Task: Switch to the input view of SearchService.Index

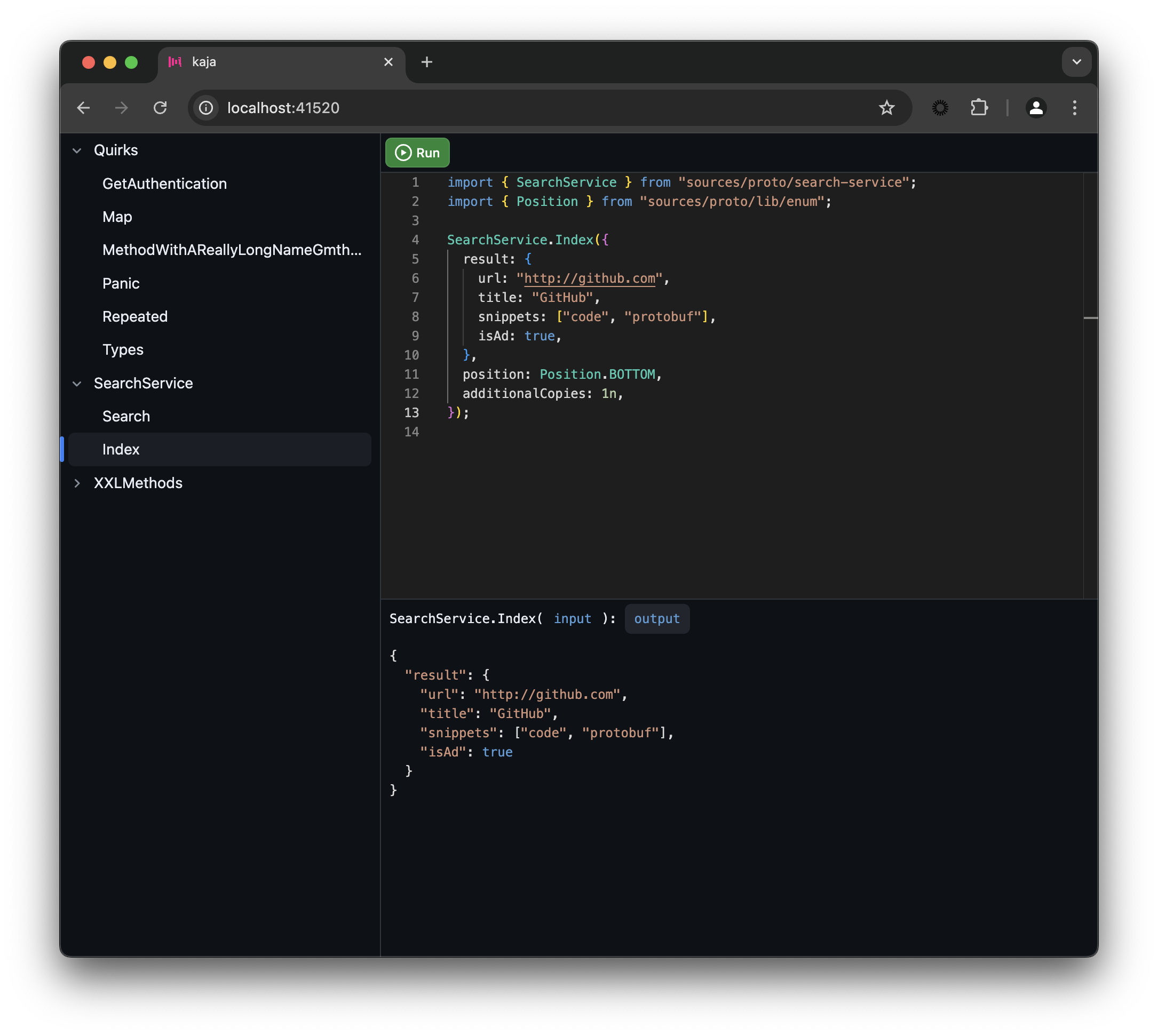Action: pyautogui.click(x=573, y=619)
